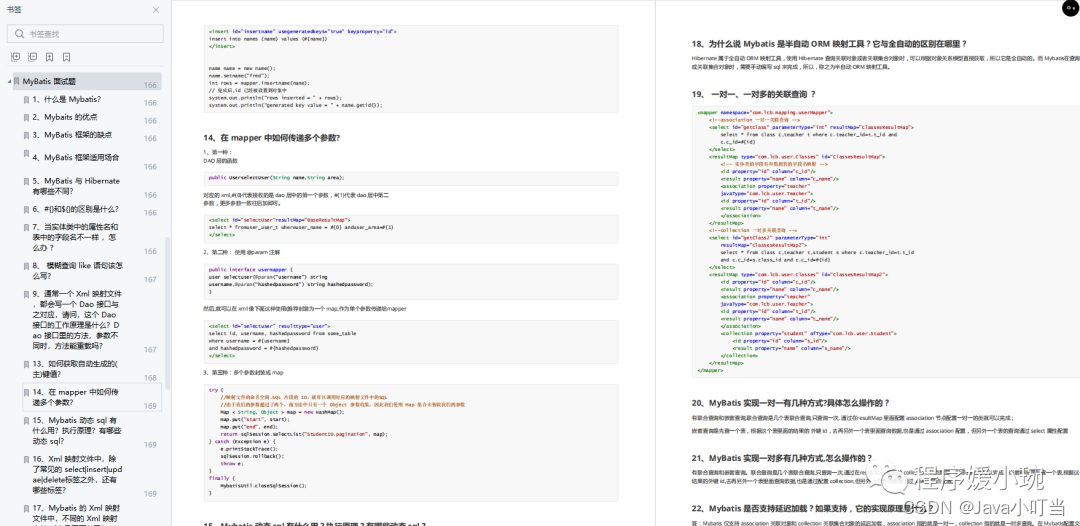This screenshot has height=526, width=1080.
Task: Click code line public interface usermapper {
Action: 250,269
